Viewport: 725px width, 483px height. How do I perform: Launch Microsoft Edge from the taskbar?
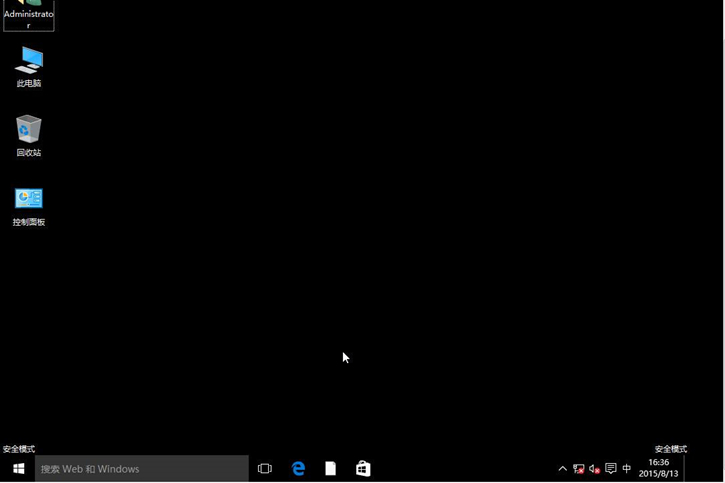point(298,468)
